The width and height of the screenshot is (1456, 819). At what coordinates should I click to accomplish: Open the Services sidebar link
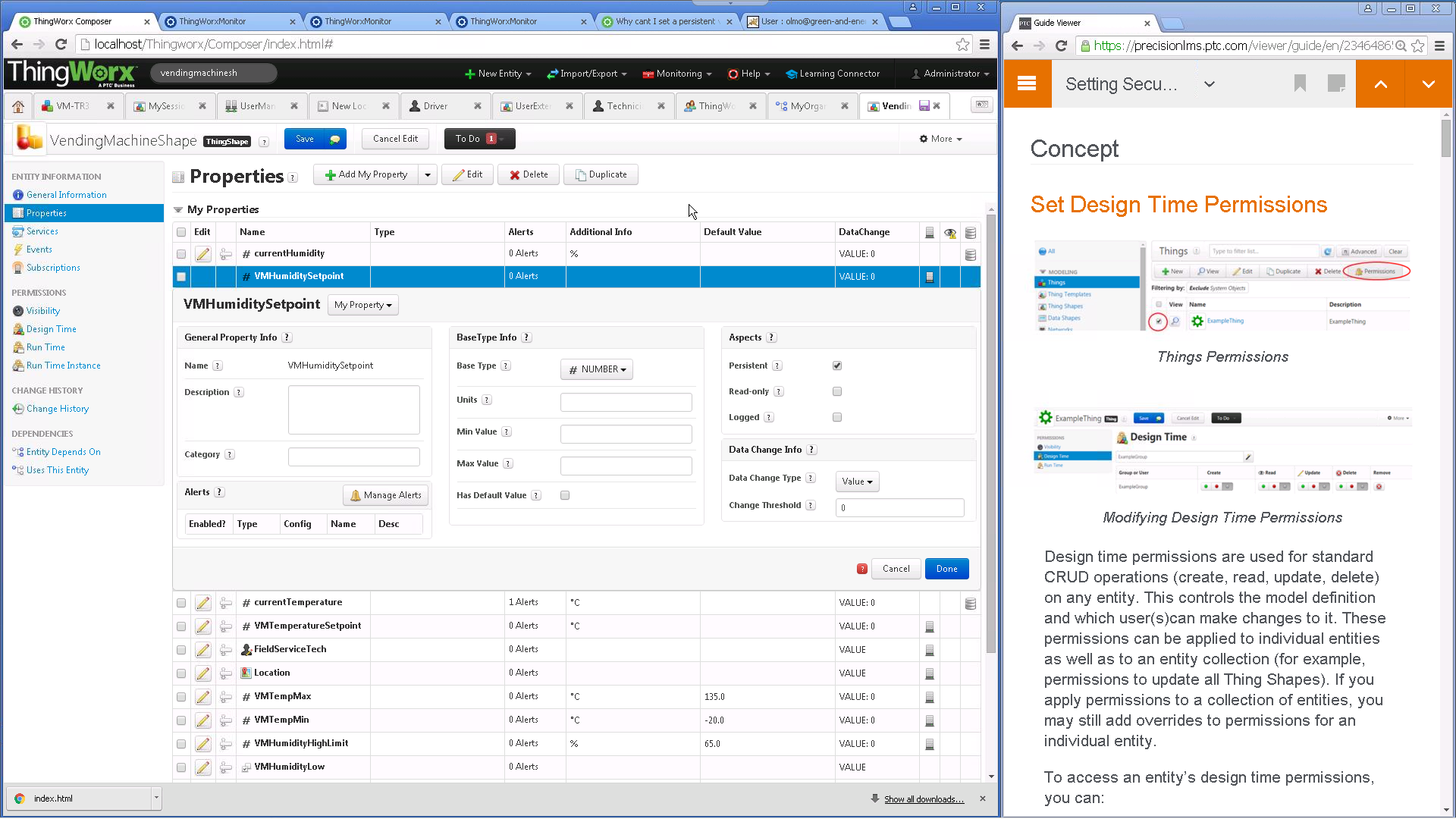pos(42,231)
